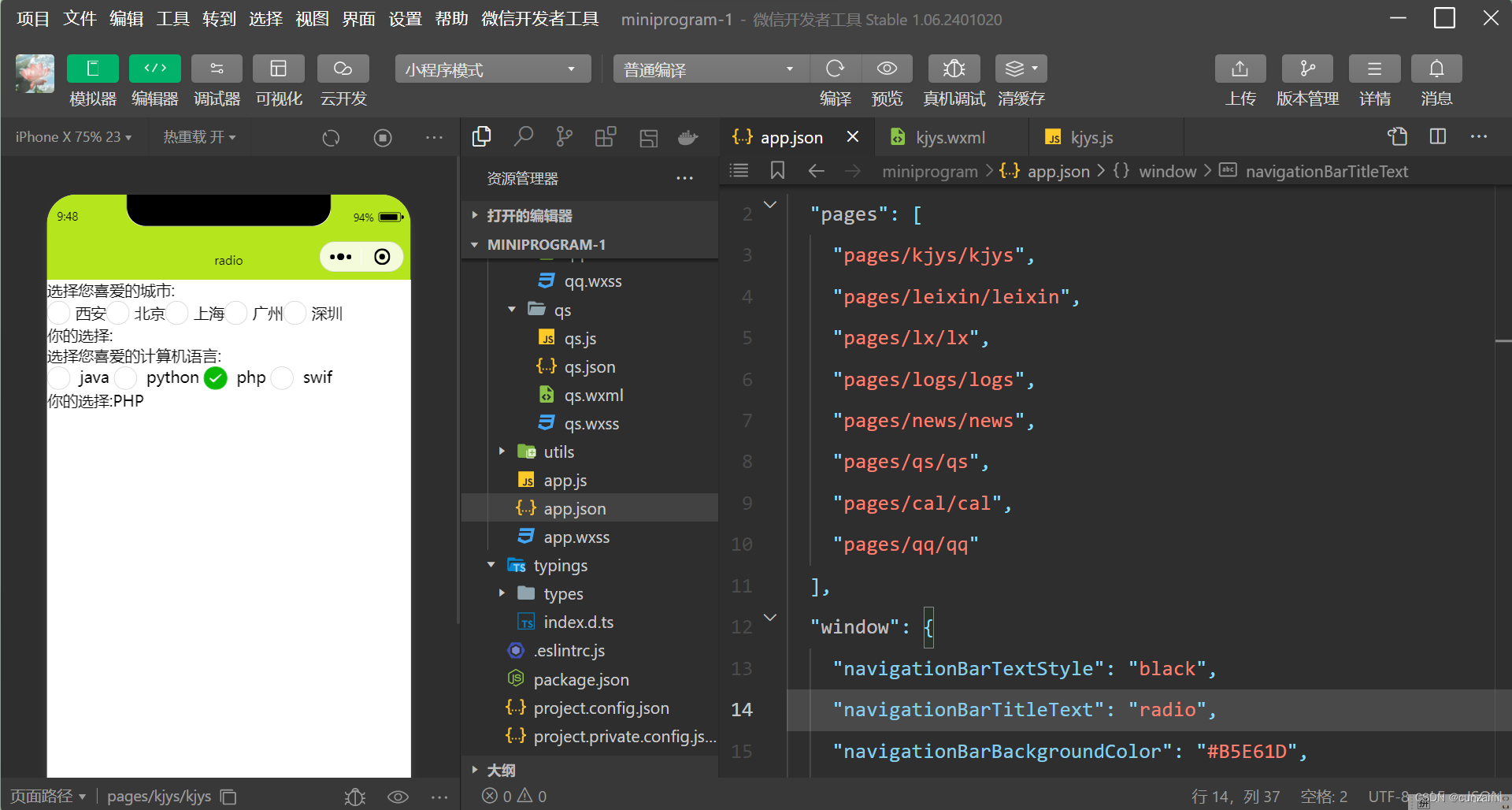
Task: Open the messages bell icon
Action: click(1436, 69)
